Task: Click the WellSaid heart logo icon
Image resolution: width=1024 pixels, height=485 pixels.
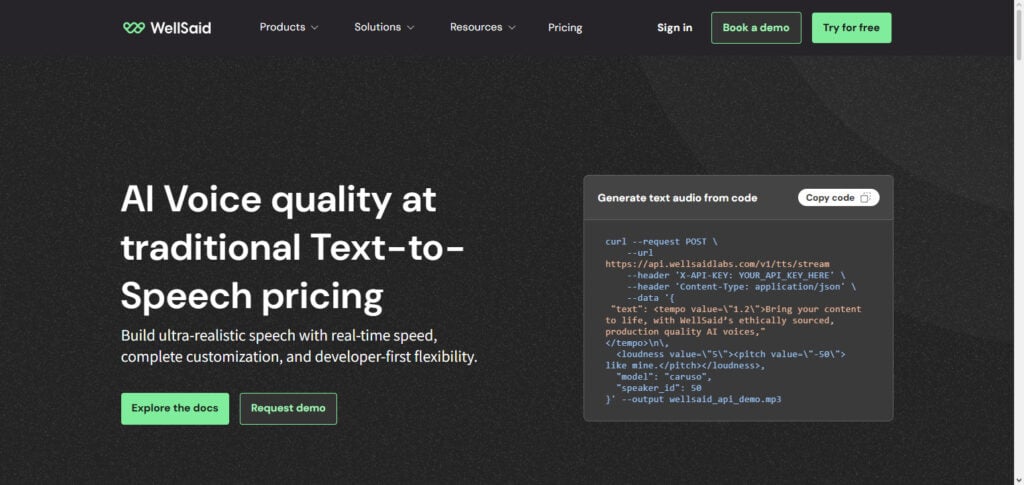Action: (x=133, y=27)
